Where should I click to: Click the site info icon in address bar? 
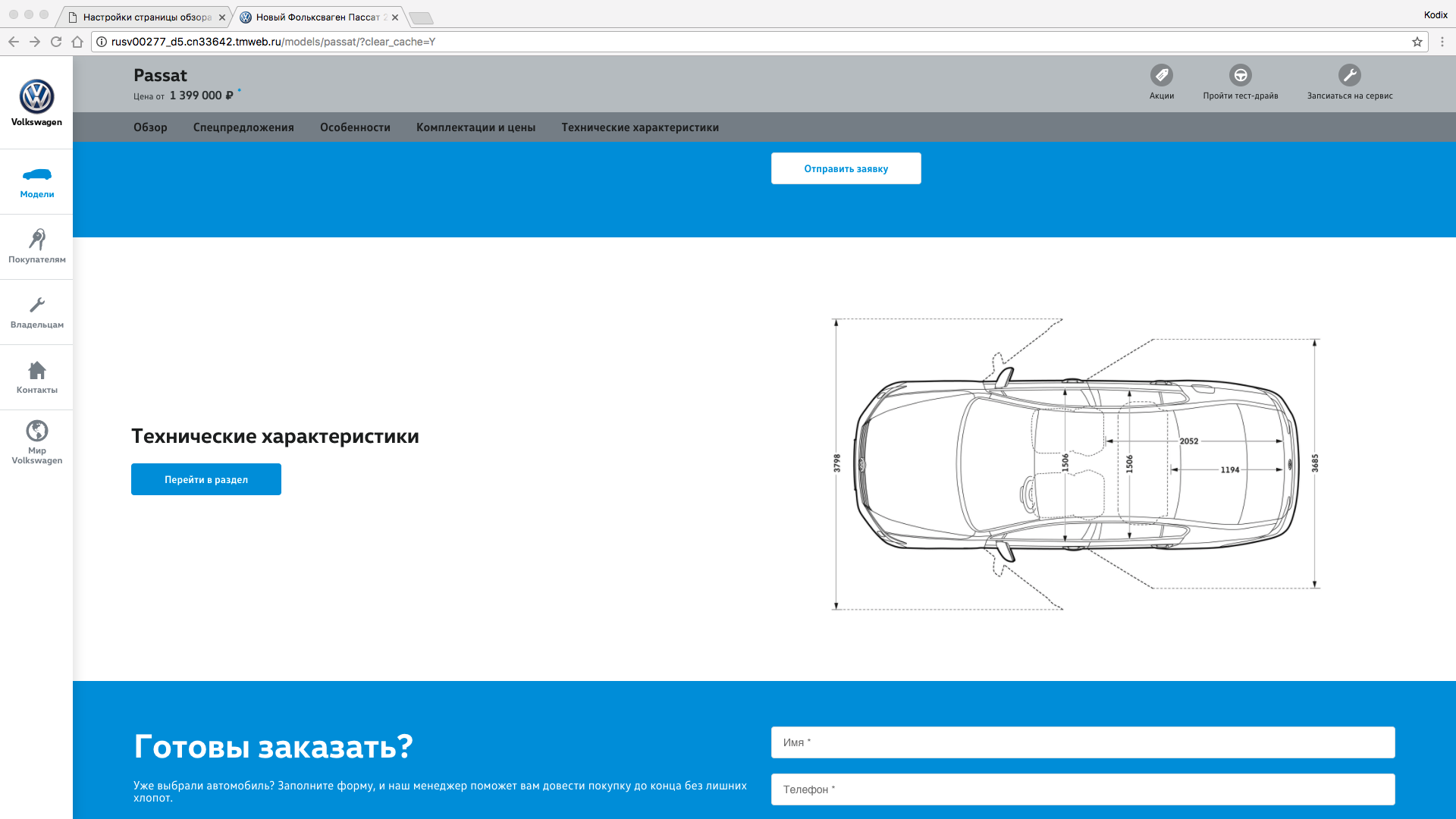point(102,42)
